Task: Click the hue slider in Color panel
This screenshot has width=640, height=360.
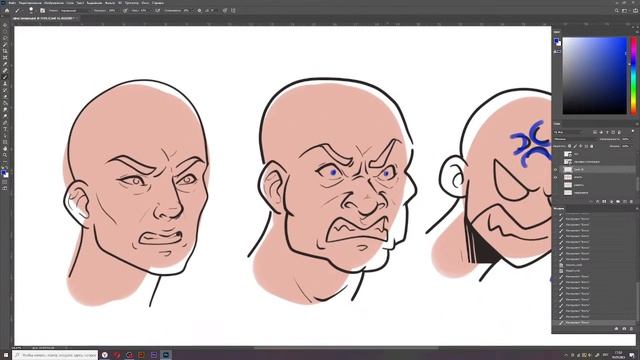Action: tap(633, 76)
